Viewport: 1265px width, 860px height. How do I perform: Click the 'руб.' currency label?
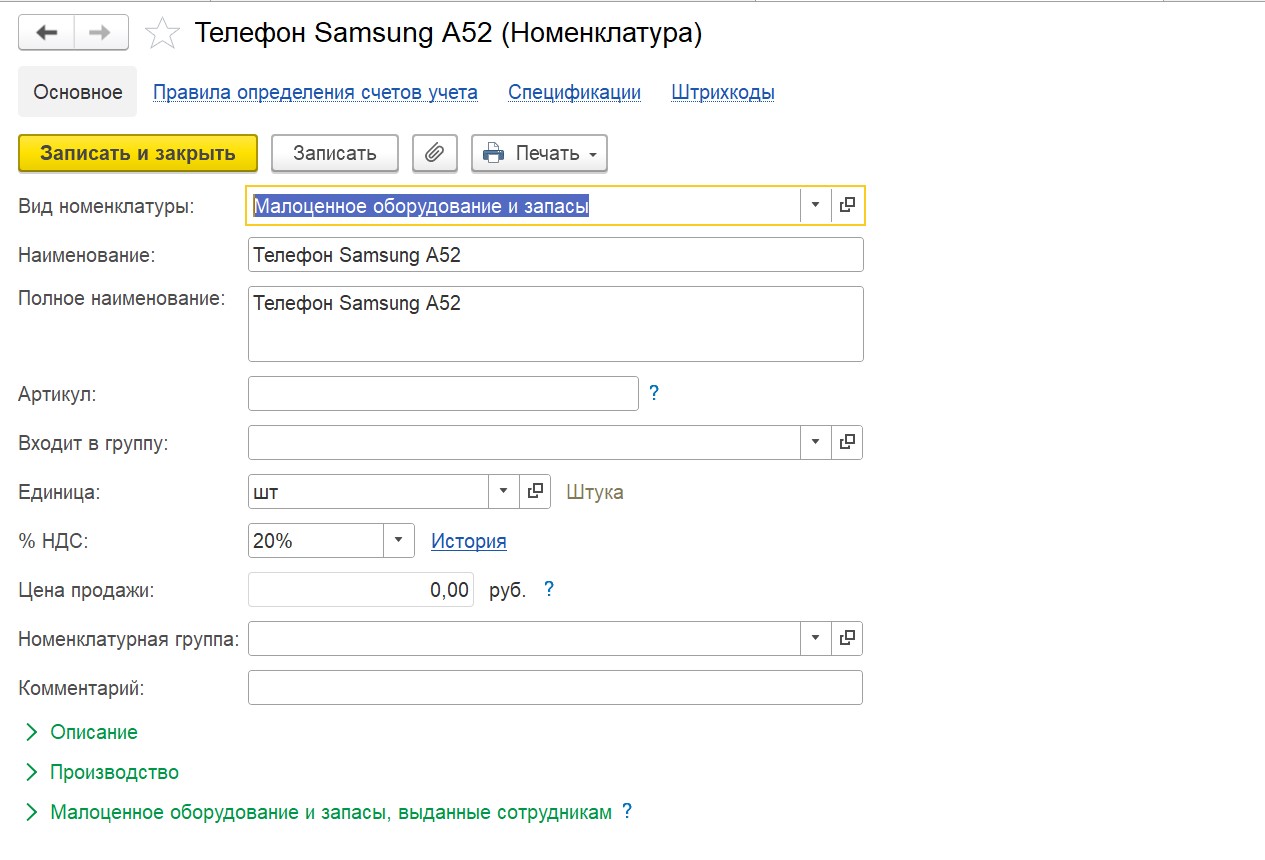507,590
